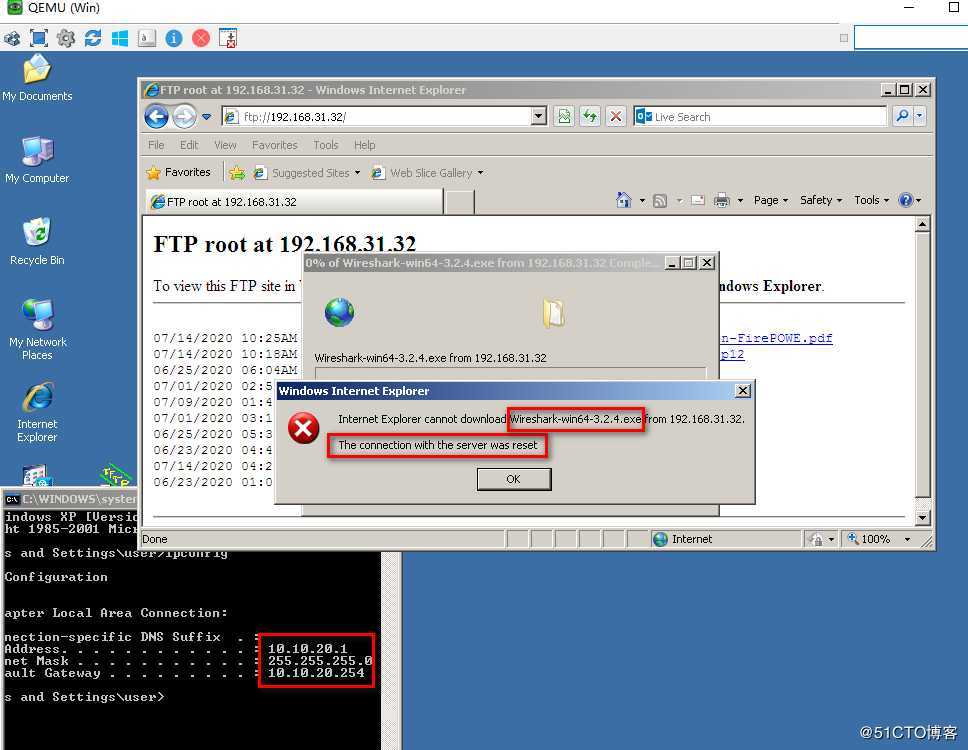
Task: Expand the address bar dropdown arrow
Action: click(x=538, y=116)
